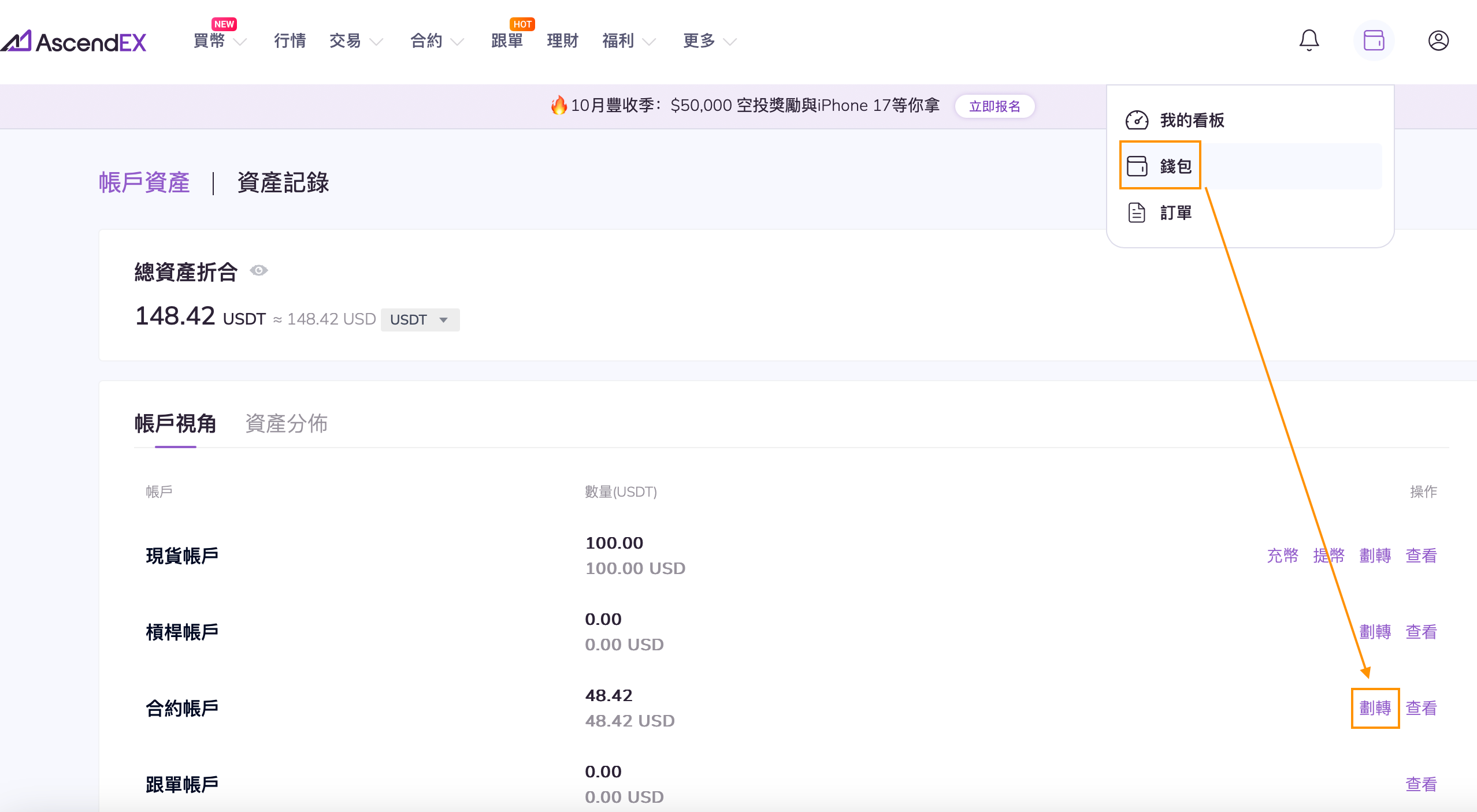Expand the USDT currency dropdown
1477x812 pixels.
click(420, 319)
